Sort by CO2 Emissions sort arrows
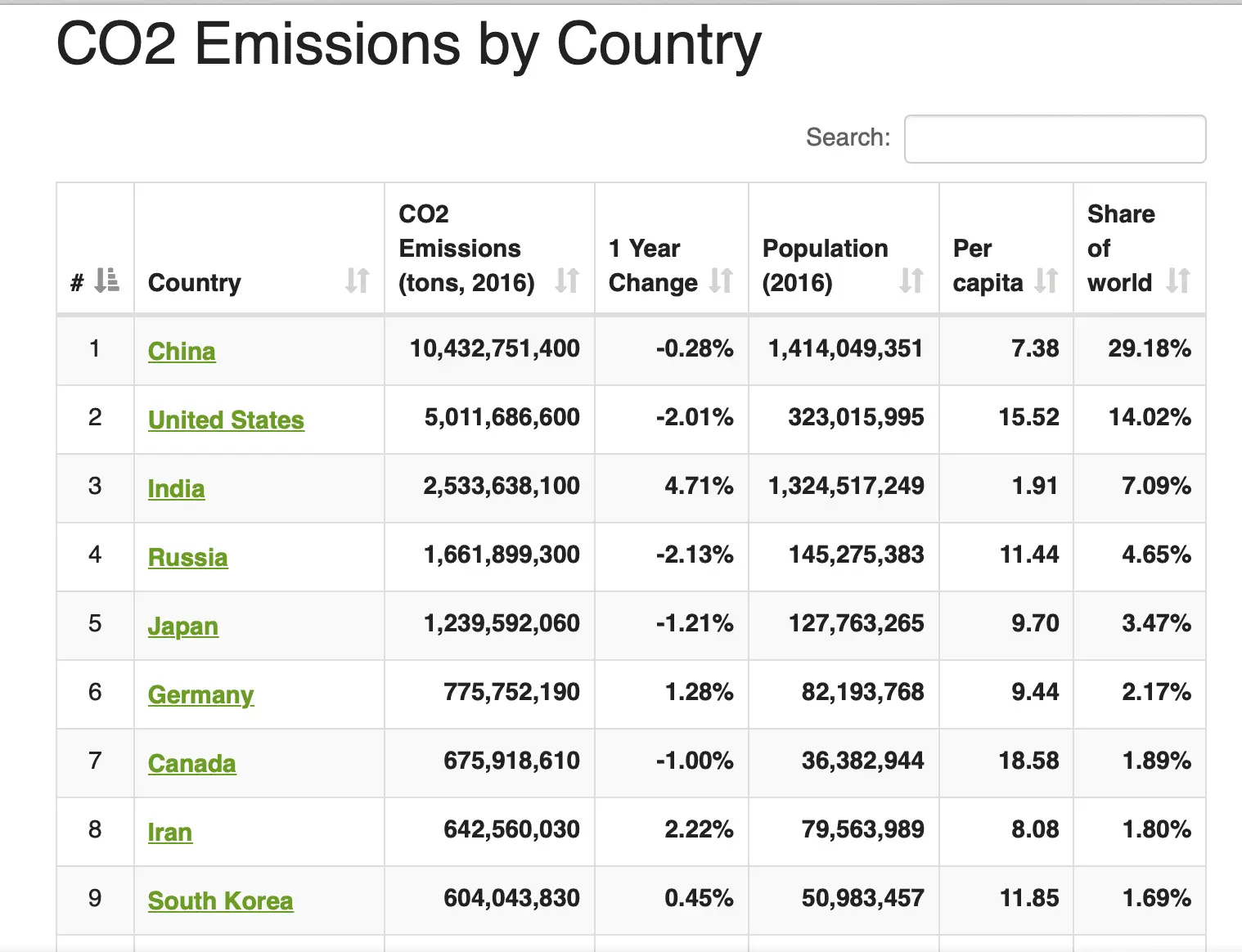 (x=566, y=281)
